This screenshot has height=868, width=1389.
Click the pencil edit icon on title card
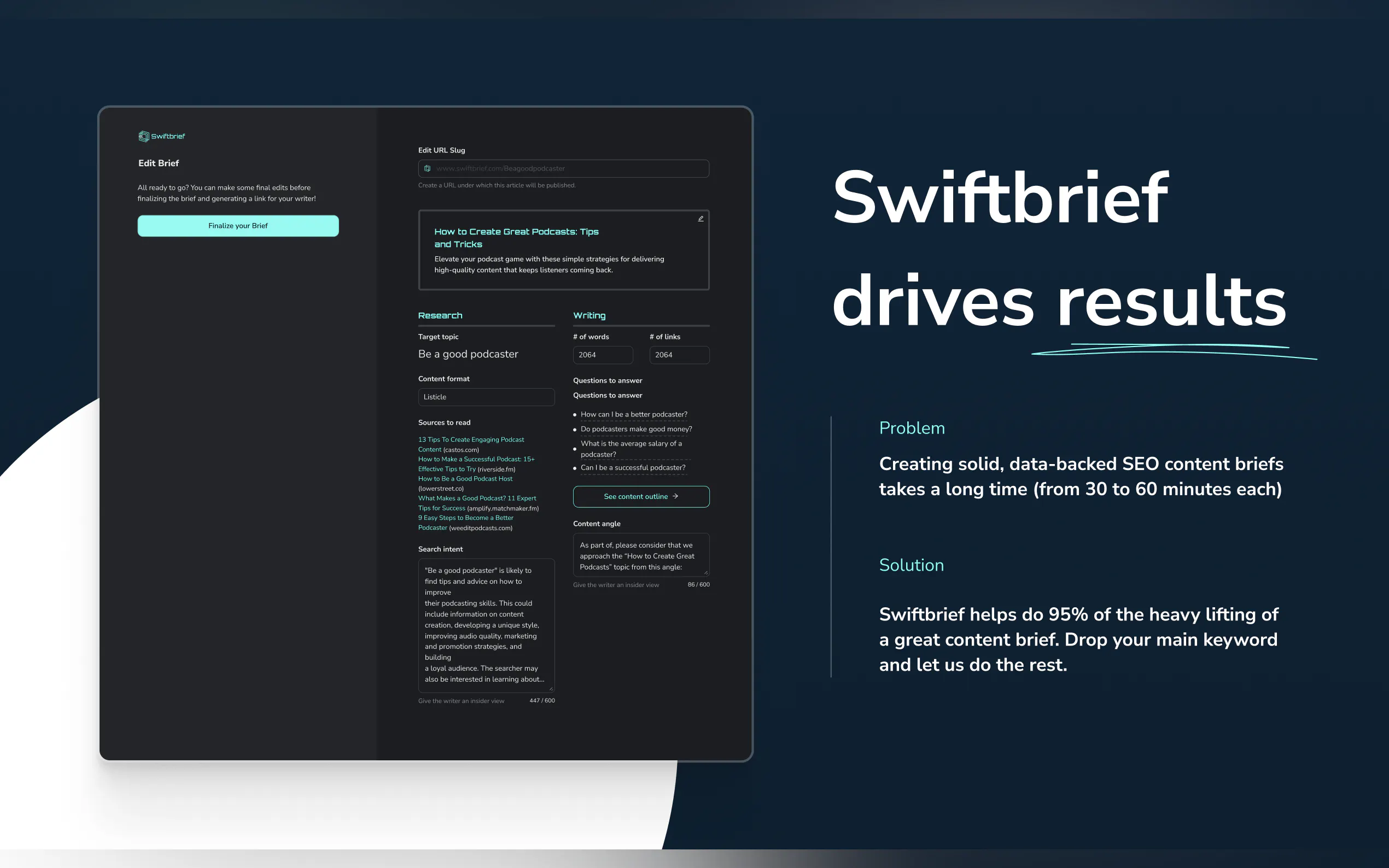[x=701, y=219]
